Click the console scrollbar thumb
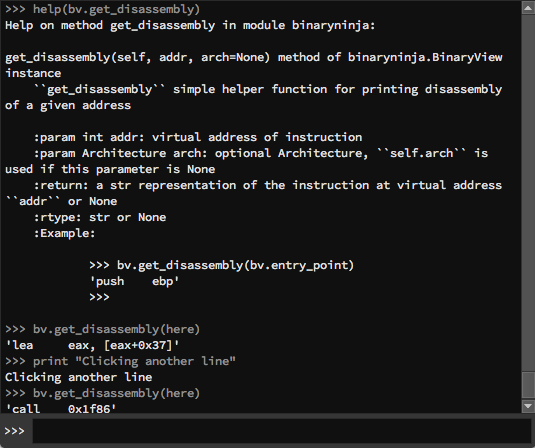535x448 pixels. [528, 385]
